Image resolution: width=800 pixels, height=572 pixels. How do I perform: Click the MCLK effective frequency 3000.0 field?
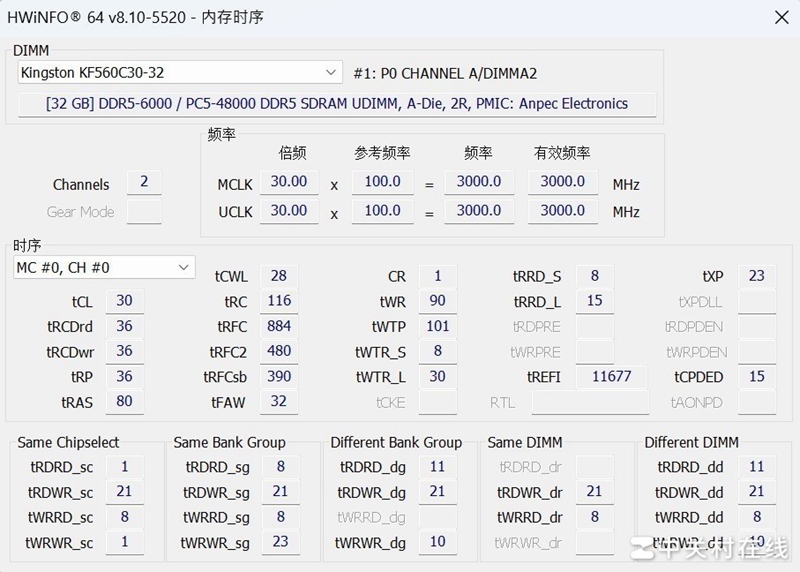563,182
